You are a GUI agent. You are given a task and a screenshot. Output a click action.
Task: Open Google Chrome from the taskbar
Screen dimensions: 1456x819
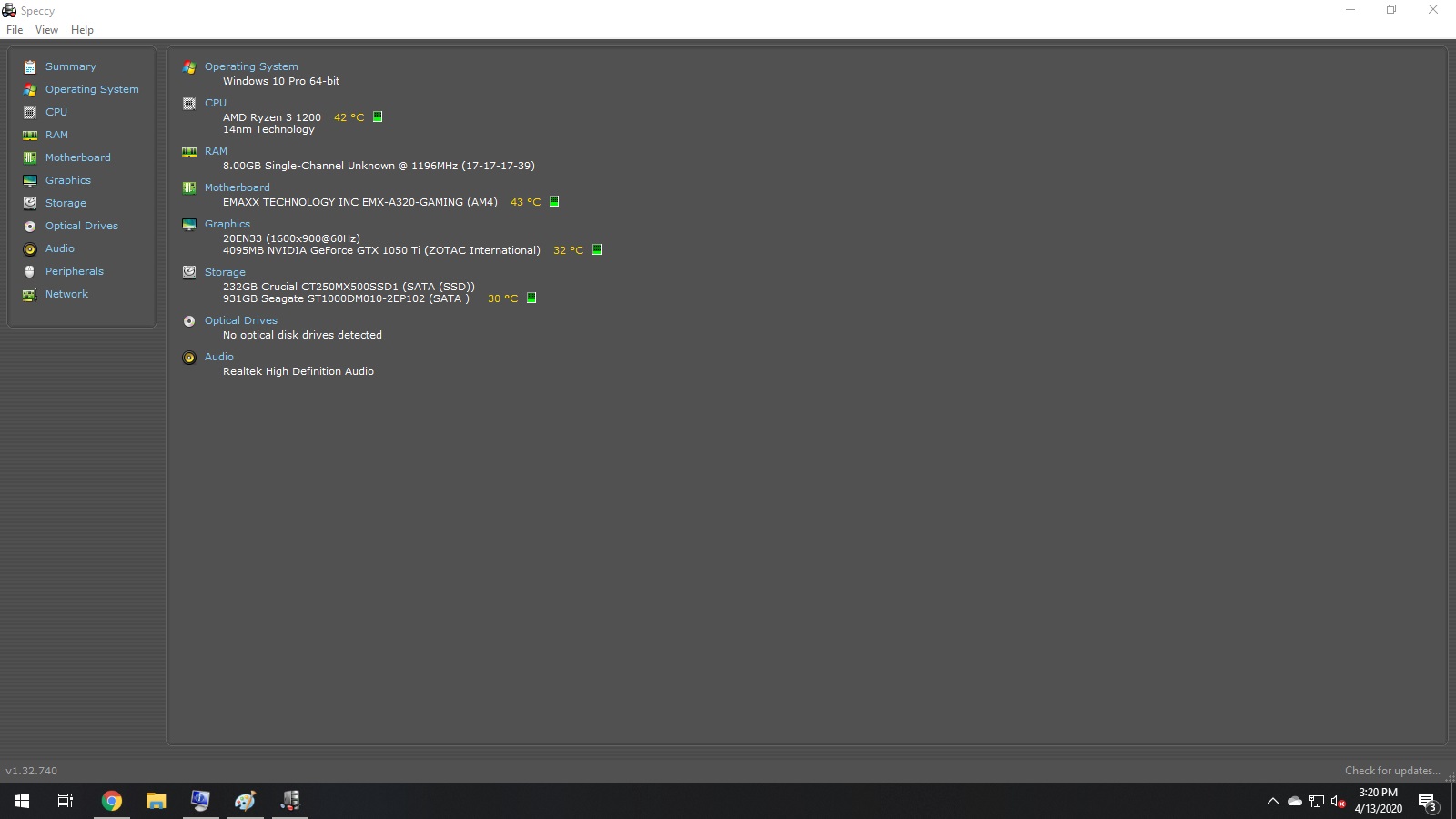tap(111, 801)
